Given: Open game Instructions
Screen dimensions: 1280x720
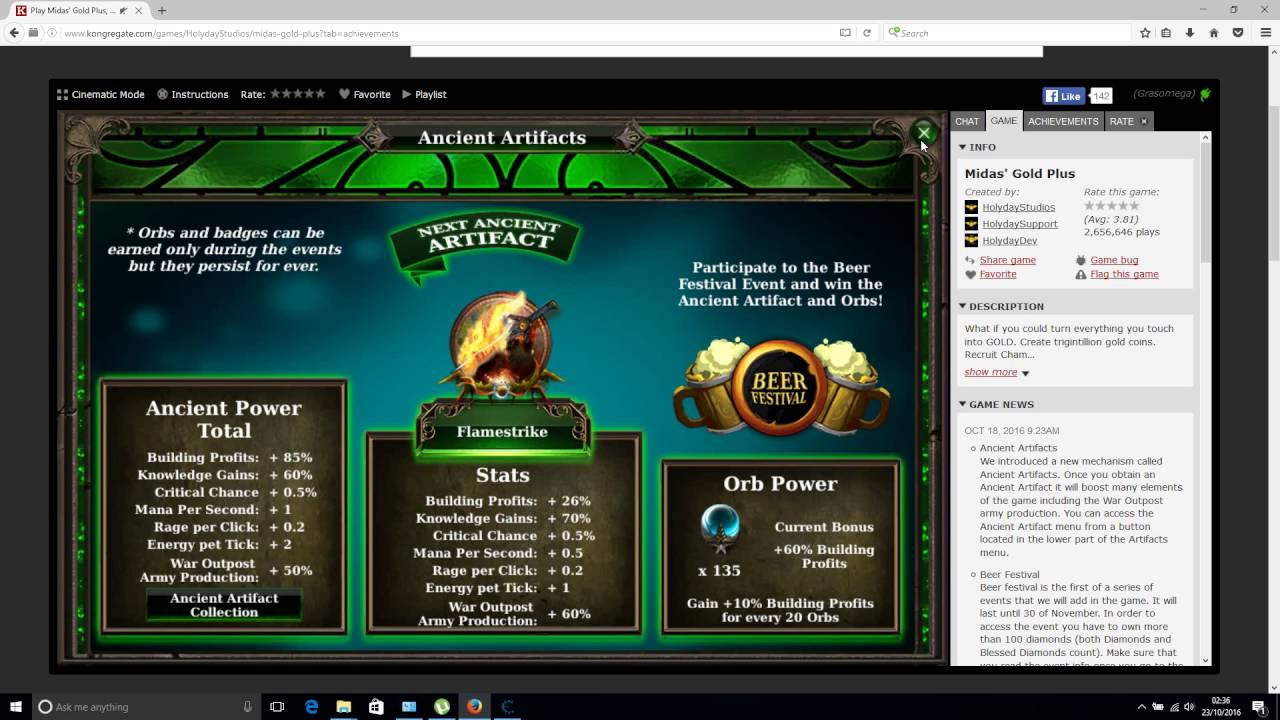Looking at the screenshot, I should coord(193,94).
